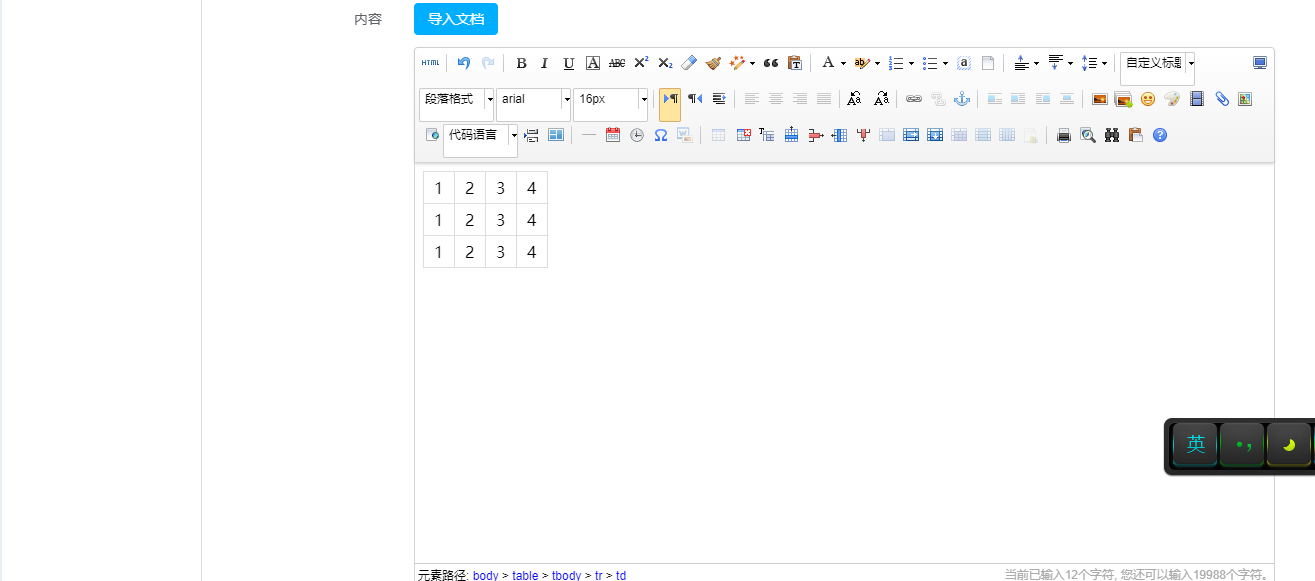1315x581 pixels.
Task: Toggle strikethrough formatting
Action: tap(617, 63)
